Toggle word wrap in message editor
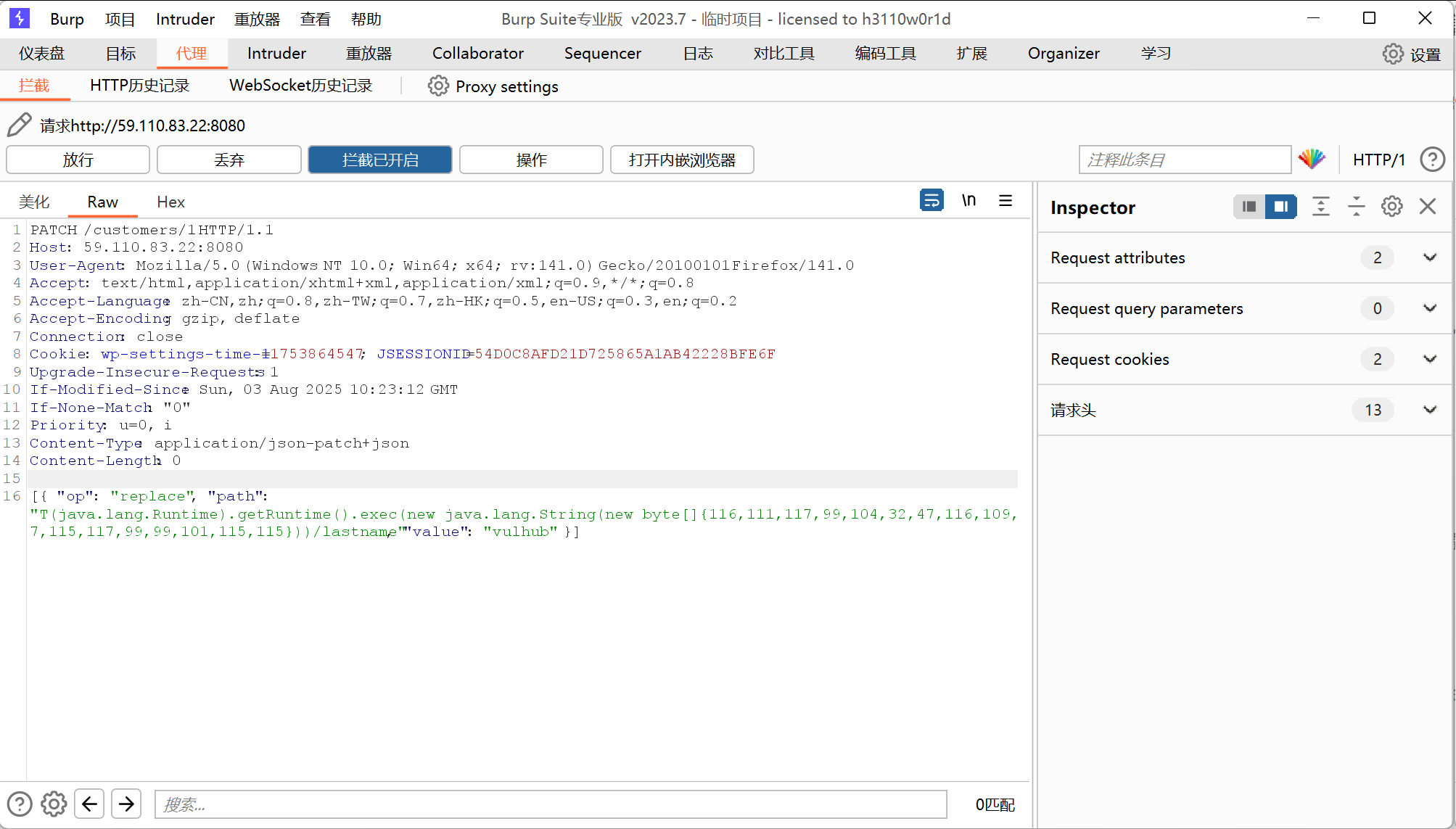The image size is (1456, 829). [x=931, y=199]
